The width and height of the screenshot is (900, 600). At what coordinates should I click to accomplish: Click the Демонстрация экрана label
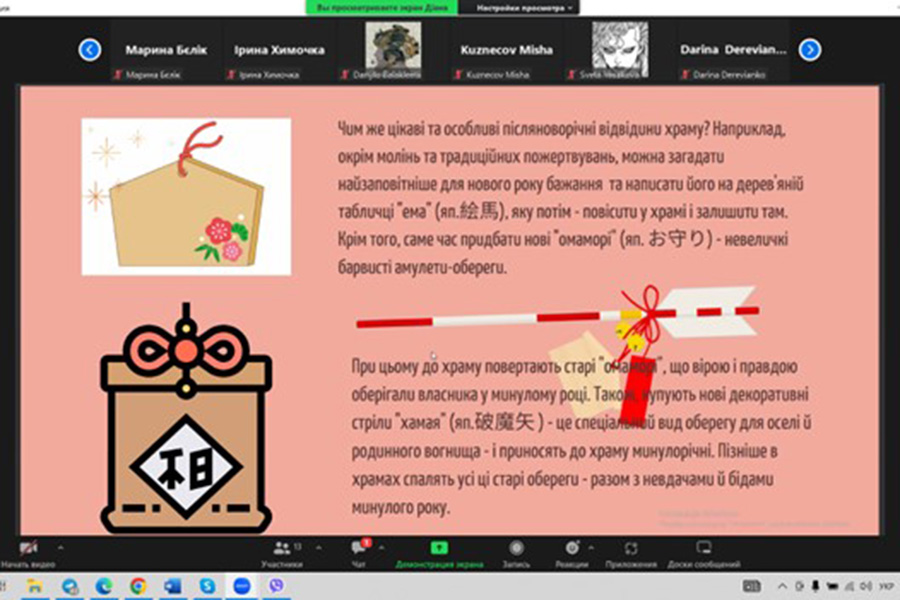point(439,564)
